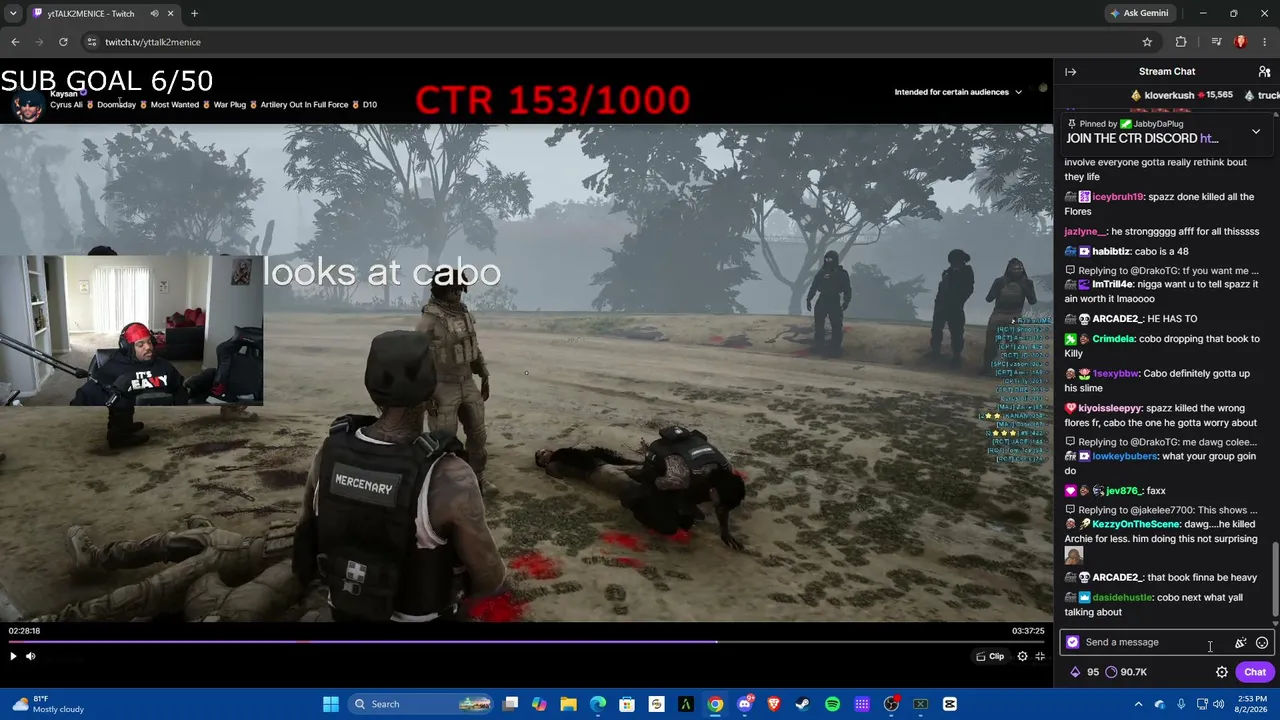Open Chrome extensions puzzle icon
Screen dimensions: 1280x720
(x=1181, y=42)
